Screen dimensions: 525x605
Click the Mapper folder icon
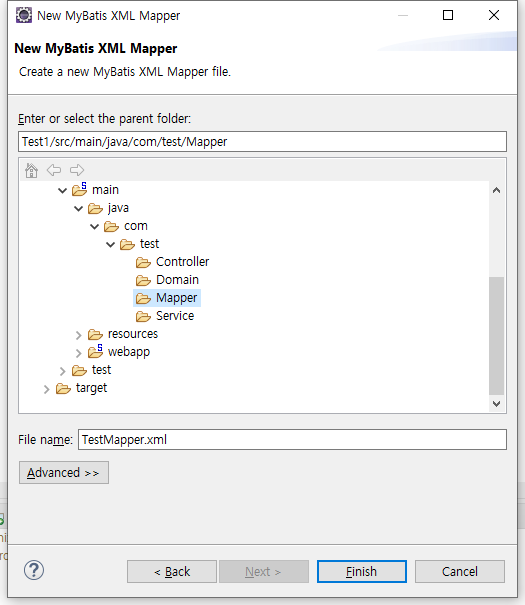click(x=143, y=299)
